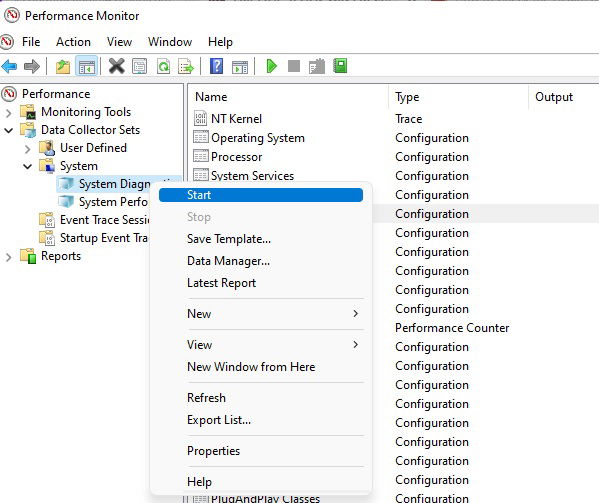Image resolution: width=599 pixels, height=503 pixels.
Task: Toggle Show/Hide Console Tree toolbar button
Action: (87, 67)
